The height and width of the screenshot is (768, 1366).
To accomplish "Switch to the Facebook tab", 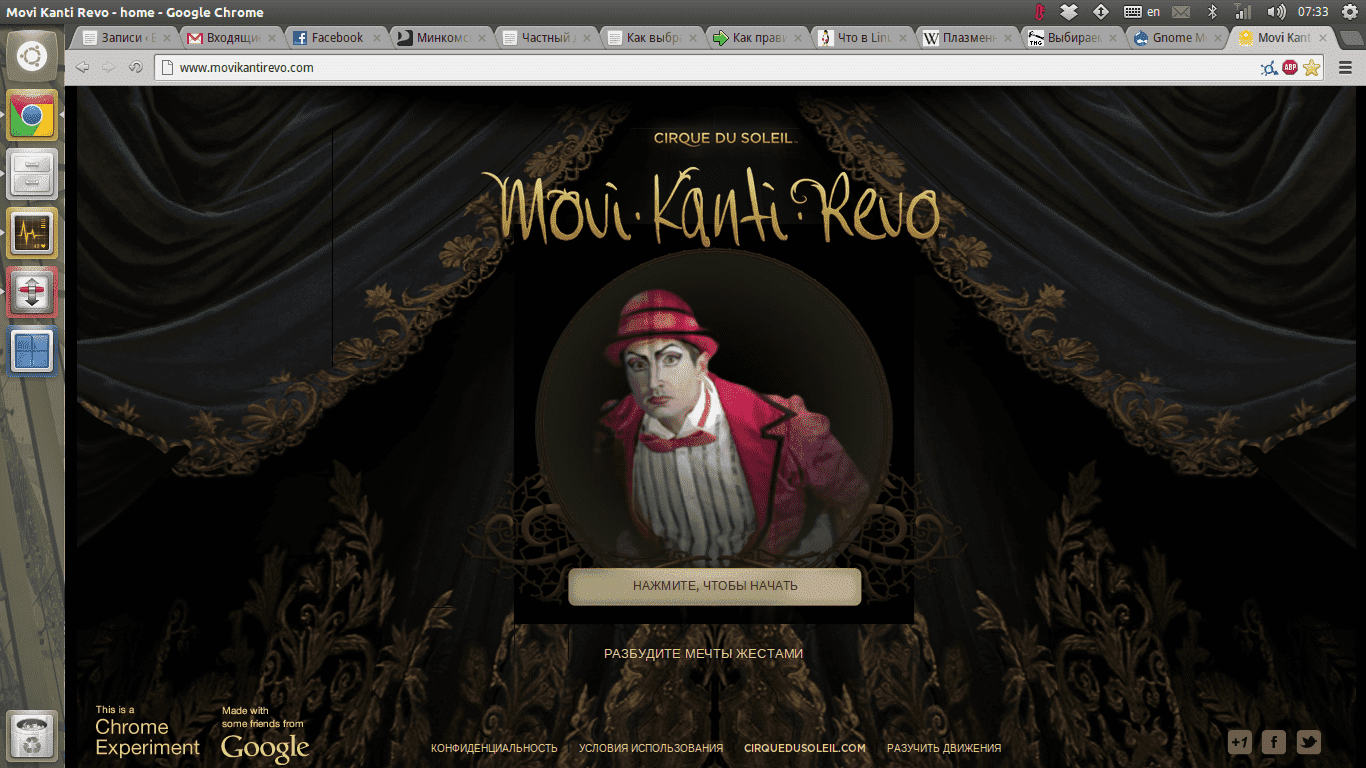I will (337, 38).
